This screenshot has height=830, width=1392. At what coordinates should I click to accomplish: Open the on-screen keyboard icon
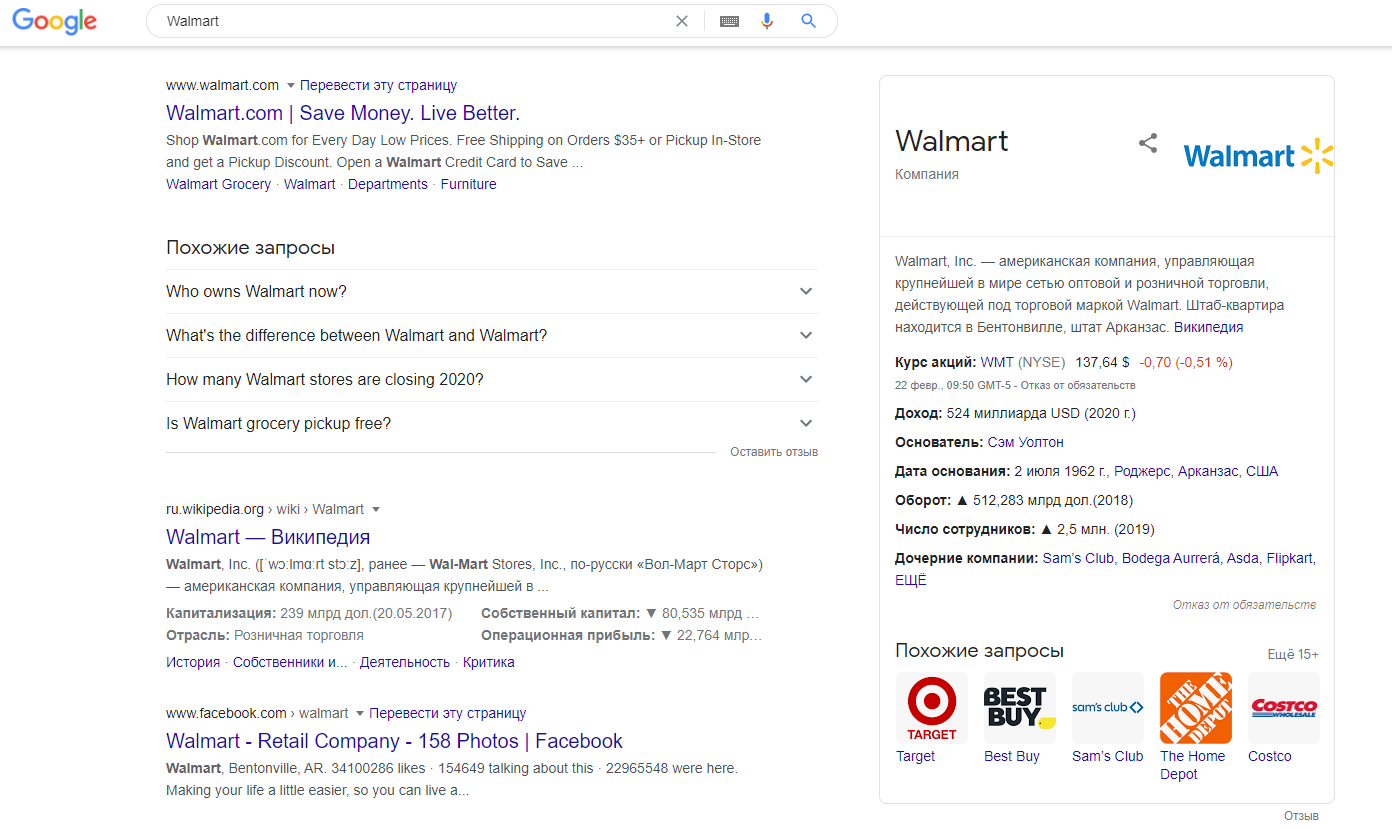729,21
